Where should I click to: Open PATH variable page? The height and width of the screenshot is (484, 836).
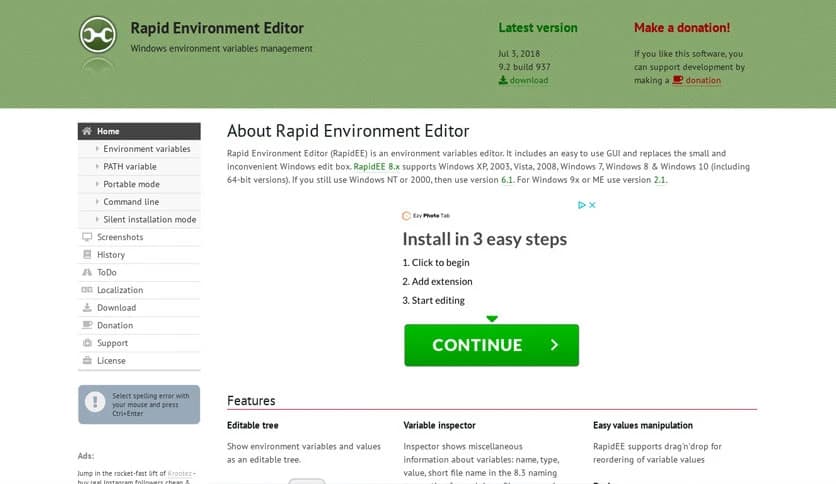[139, 166]
